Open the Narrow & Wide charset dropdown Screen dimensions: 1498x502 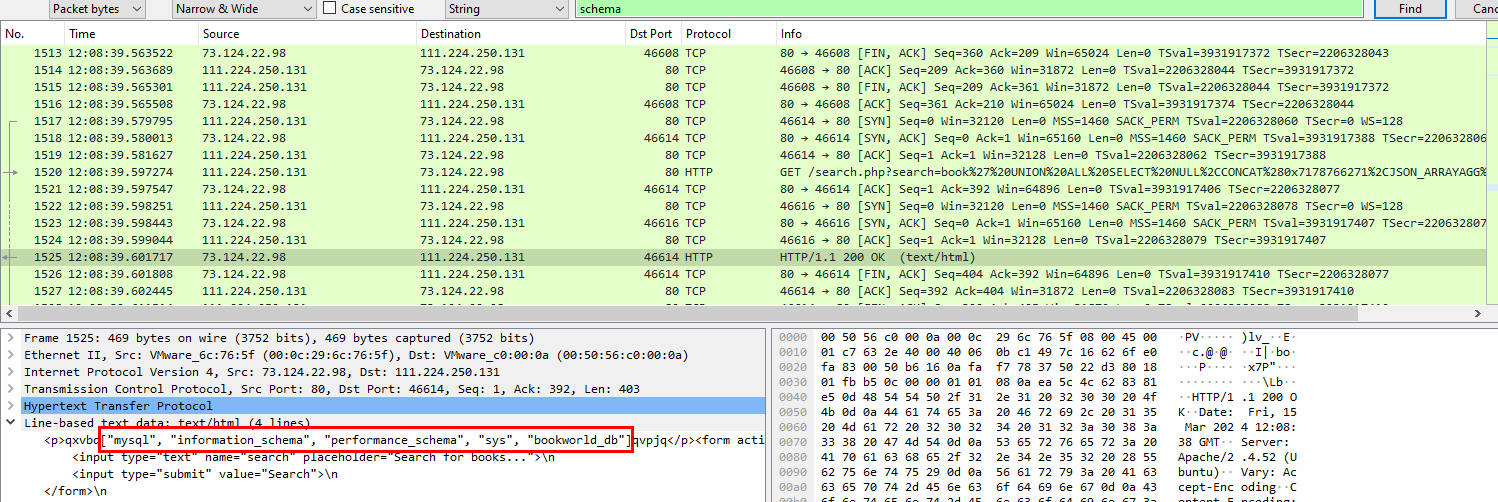[244, 9]
